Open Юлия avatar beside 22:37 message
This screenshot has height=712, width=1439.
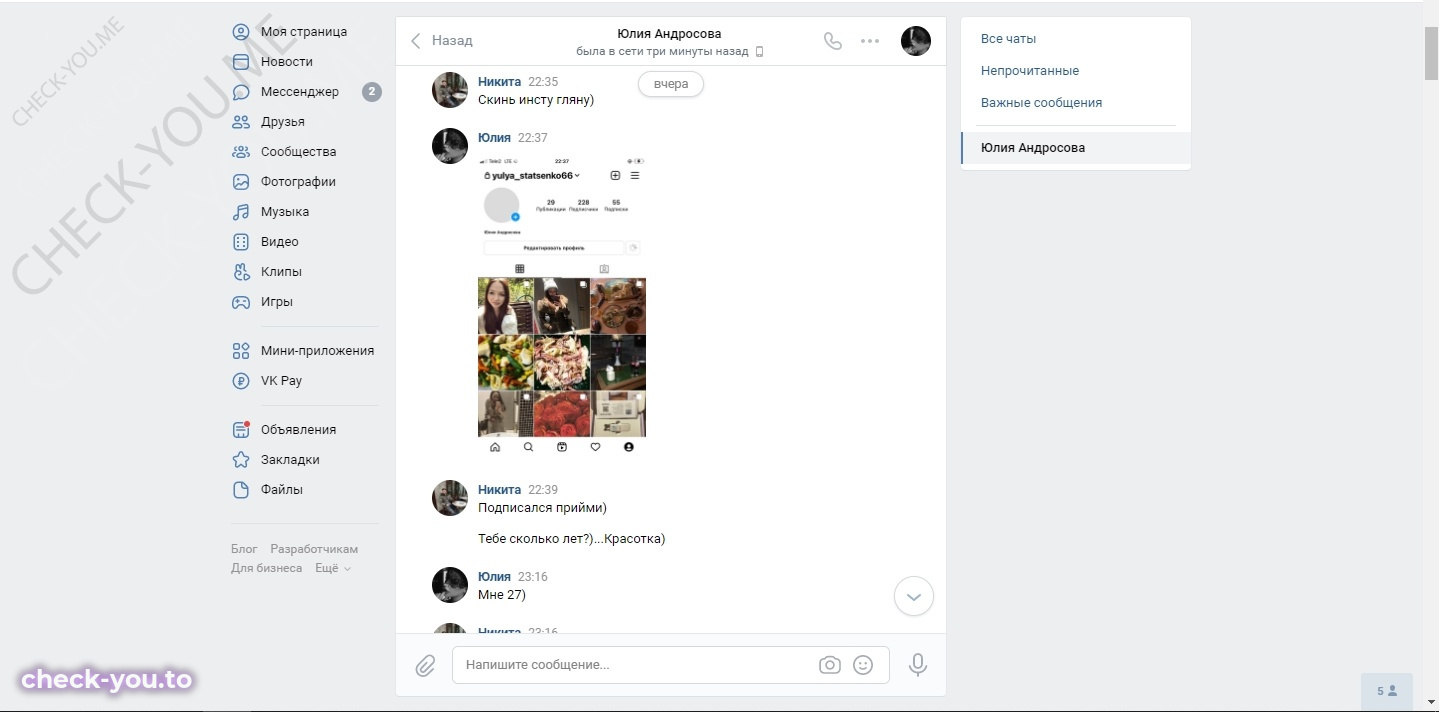(x=450, y=146)
